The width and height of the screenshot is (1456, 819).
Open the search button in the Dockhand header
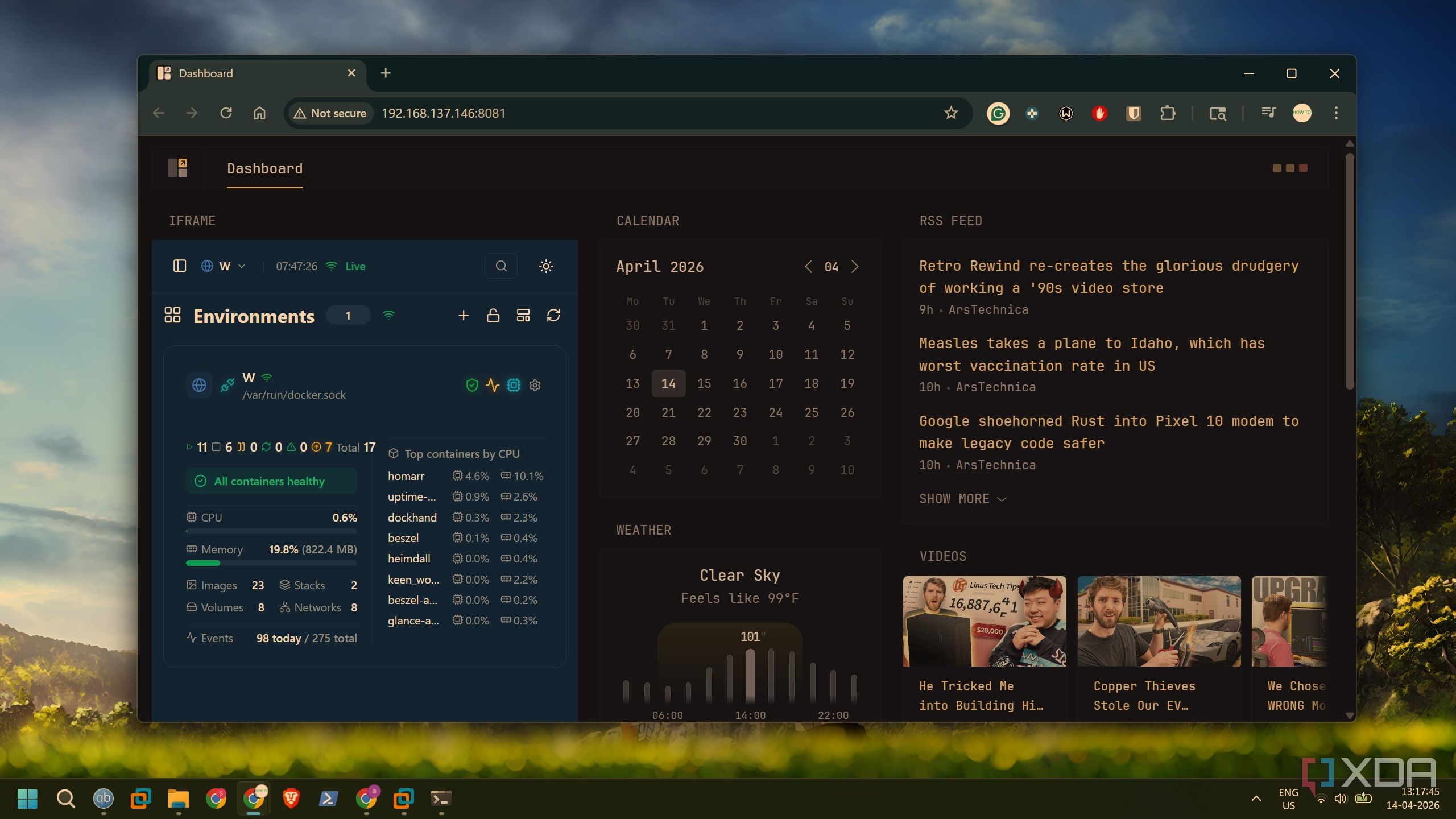[x=500, y=266]
